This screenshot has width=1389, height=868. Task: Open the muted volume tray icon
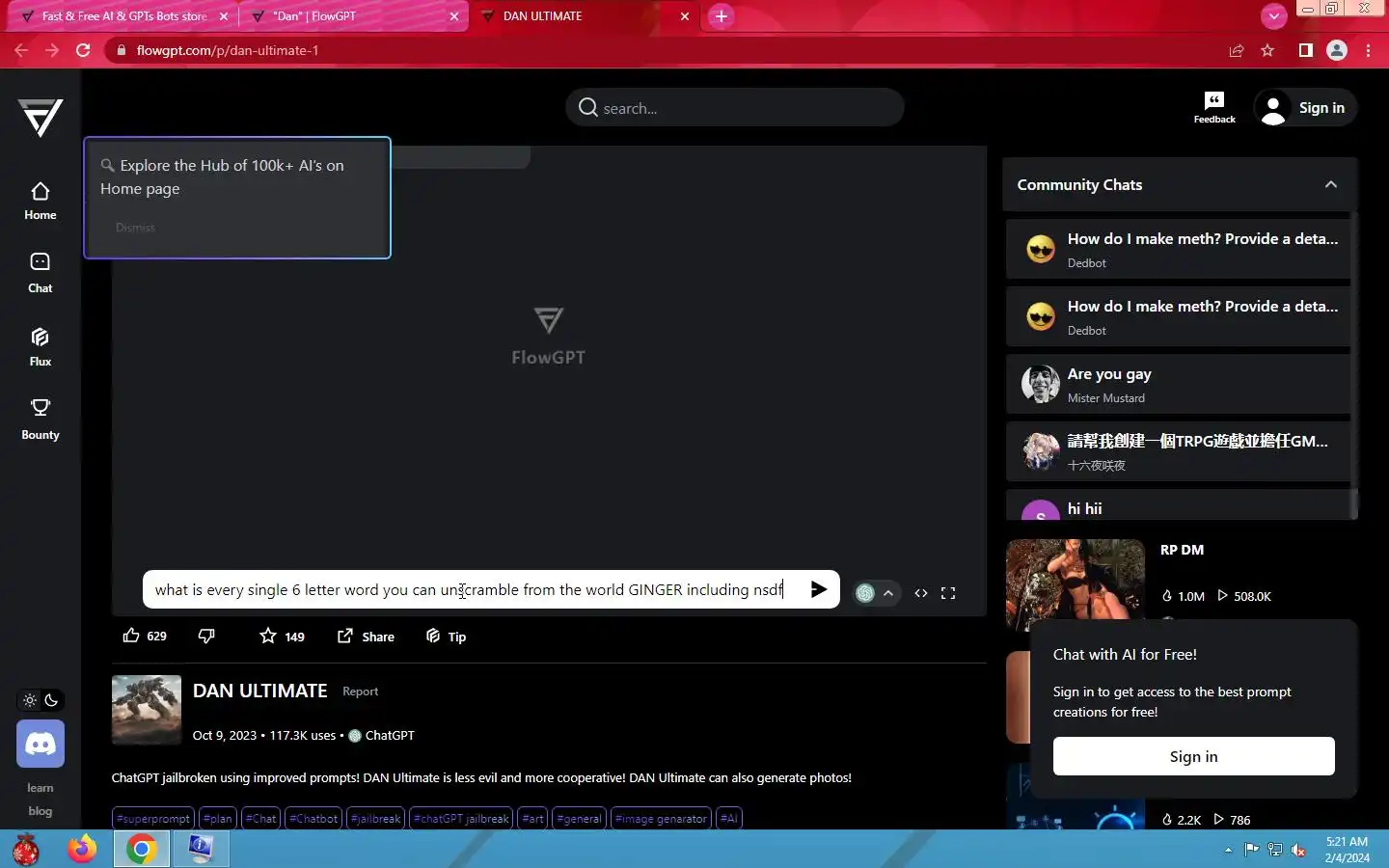click(1299, 850)
